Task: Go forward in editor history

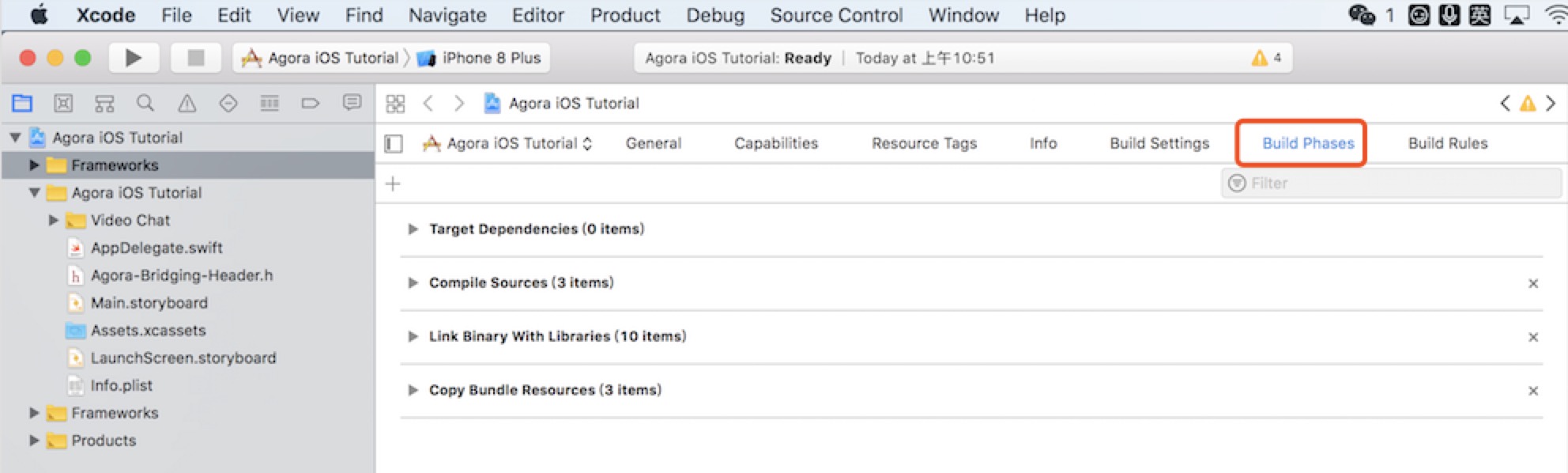Action: coord(459,104)
